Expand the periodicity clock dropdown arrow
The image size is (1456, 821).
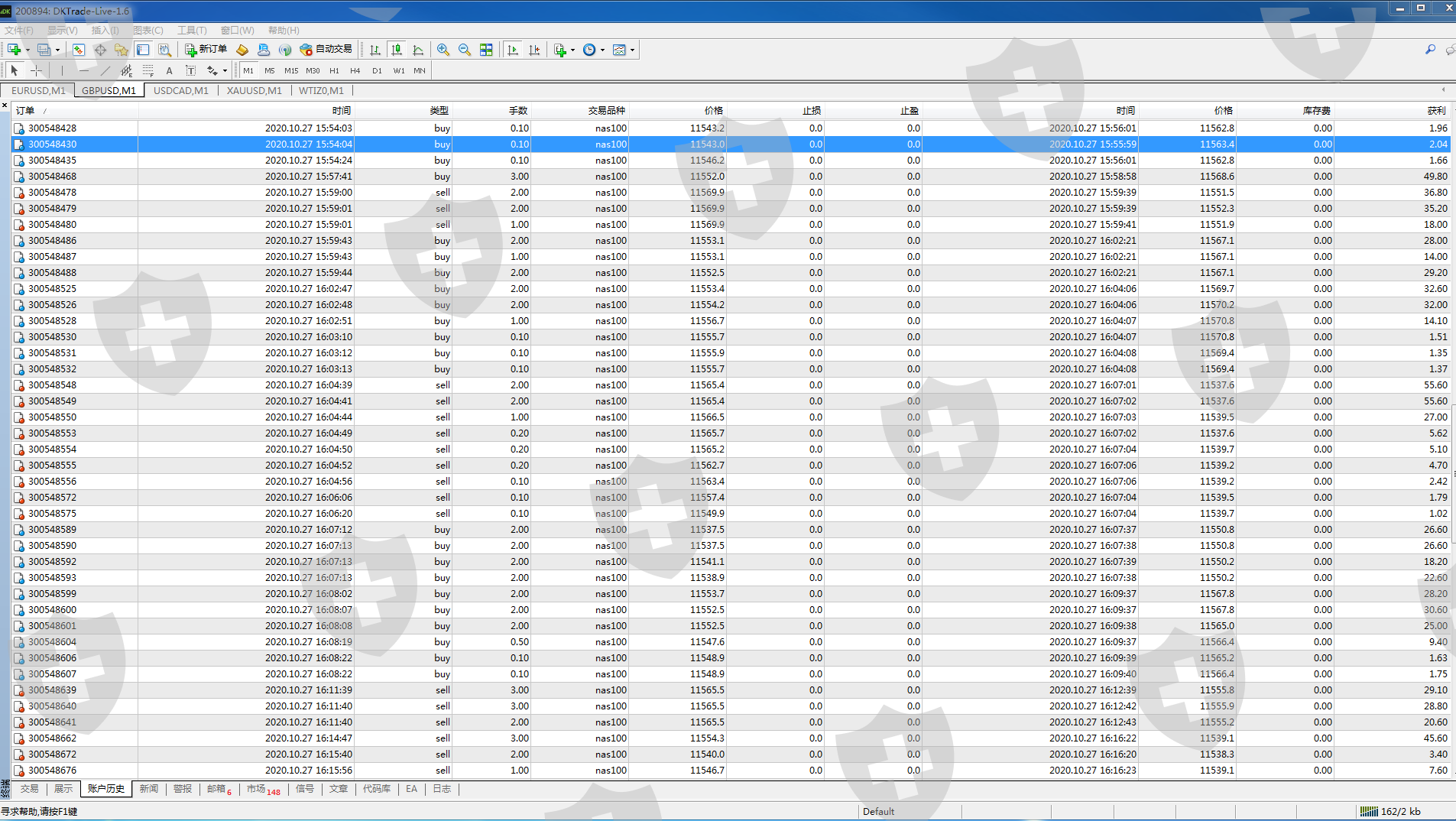603,50
